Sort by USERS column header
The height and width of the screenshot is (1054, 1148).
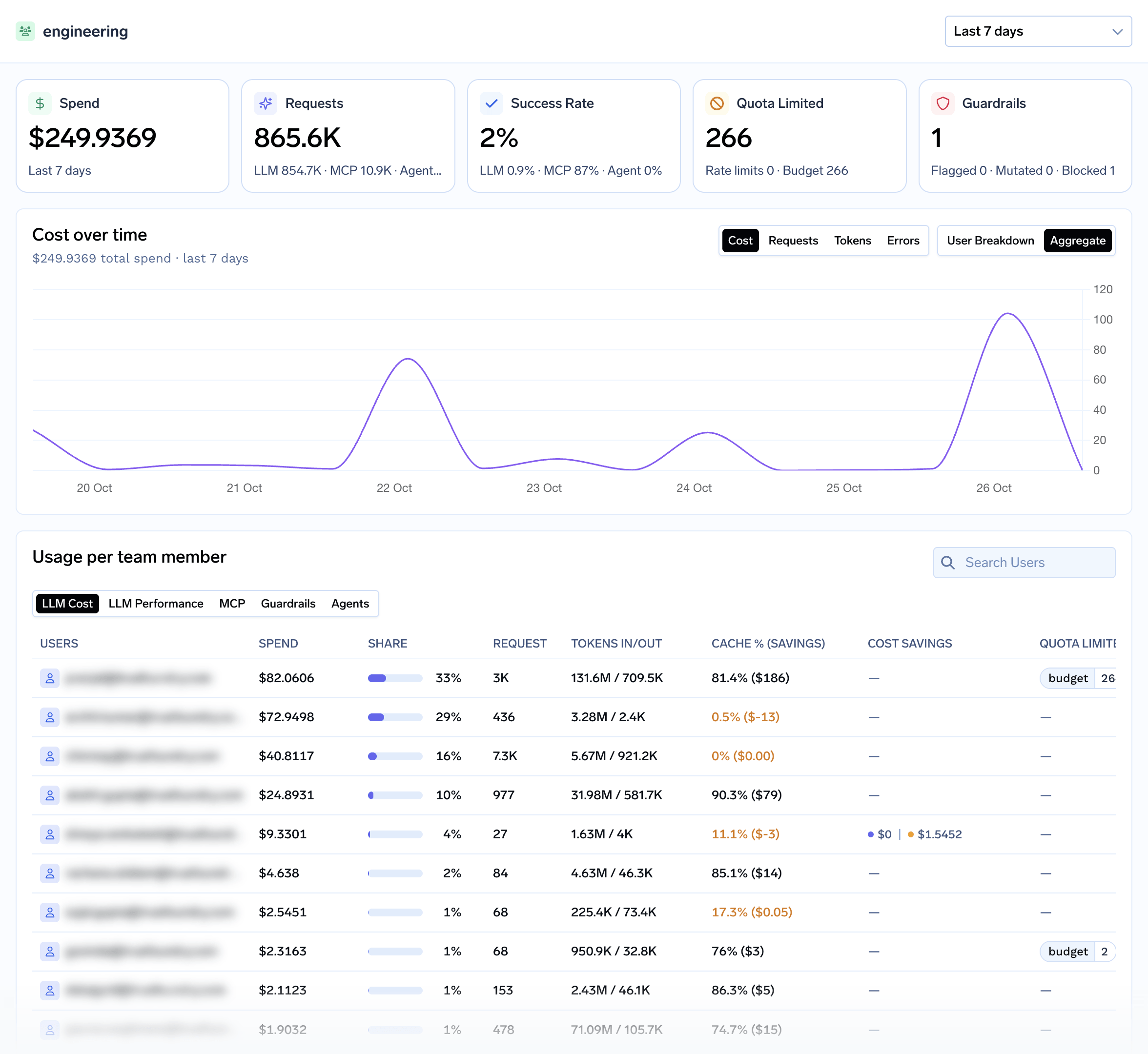59,643
